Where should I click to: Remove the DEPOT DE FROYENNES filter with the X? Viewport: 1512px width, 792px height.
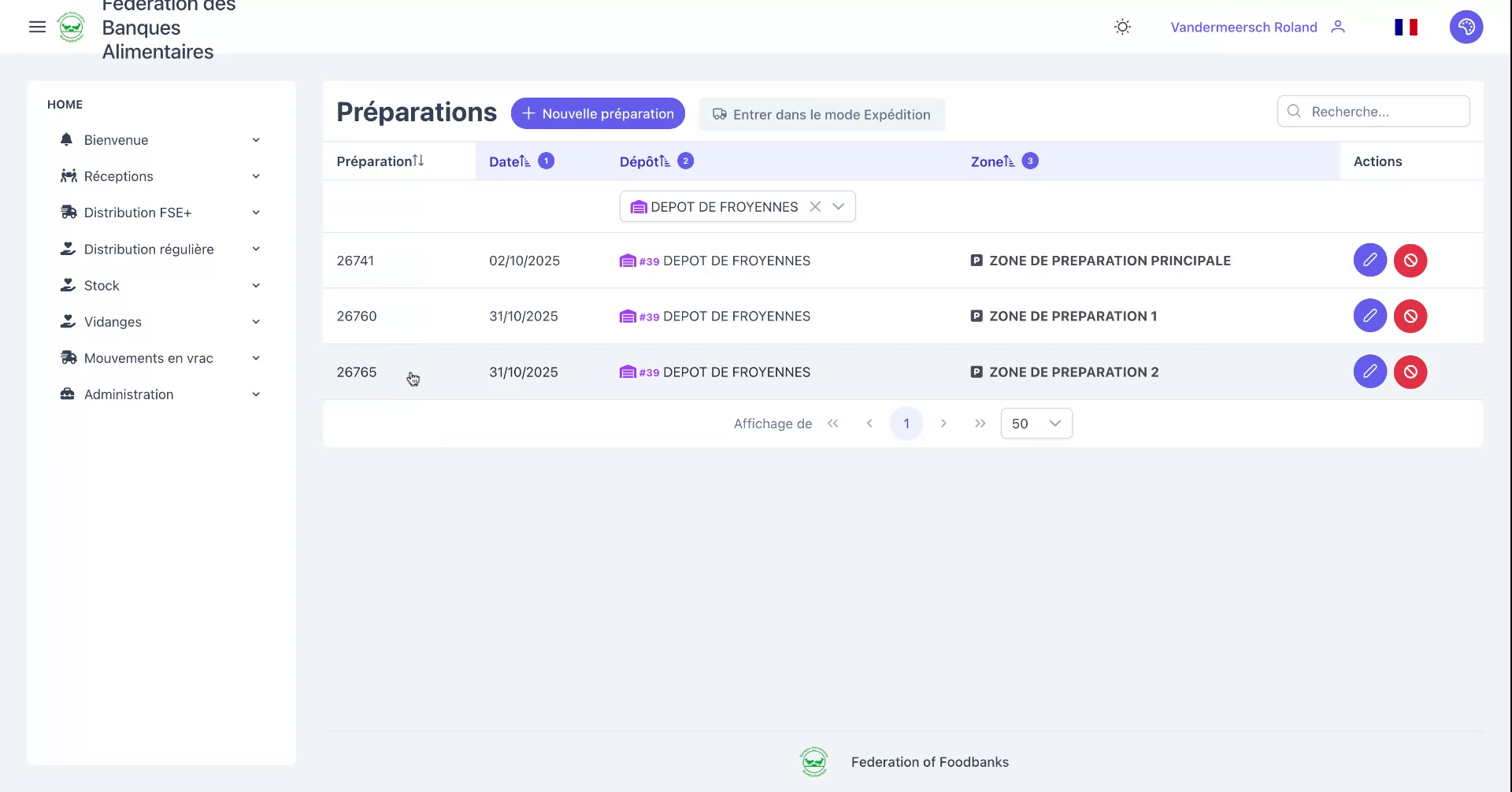point(814,206)
